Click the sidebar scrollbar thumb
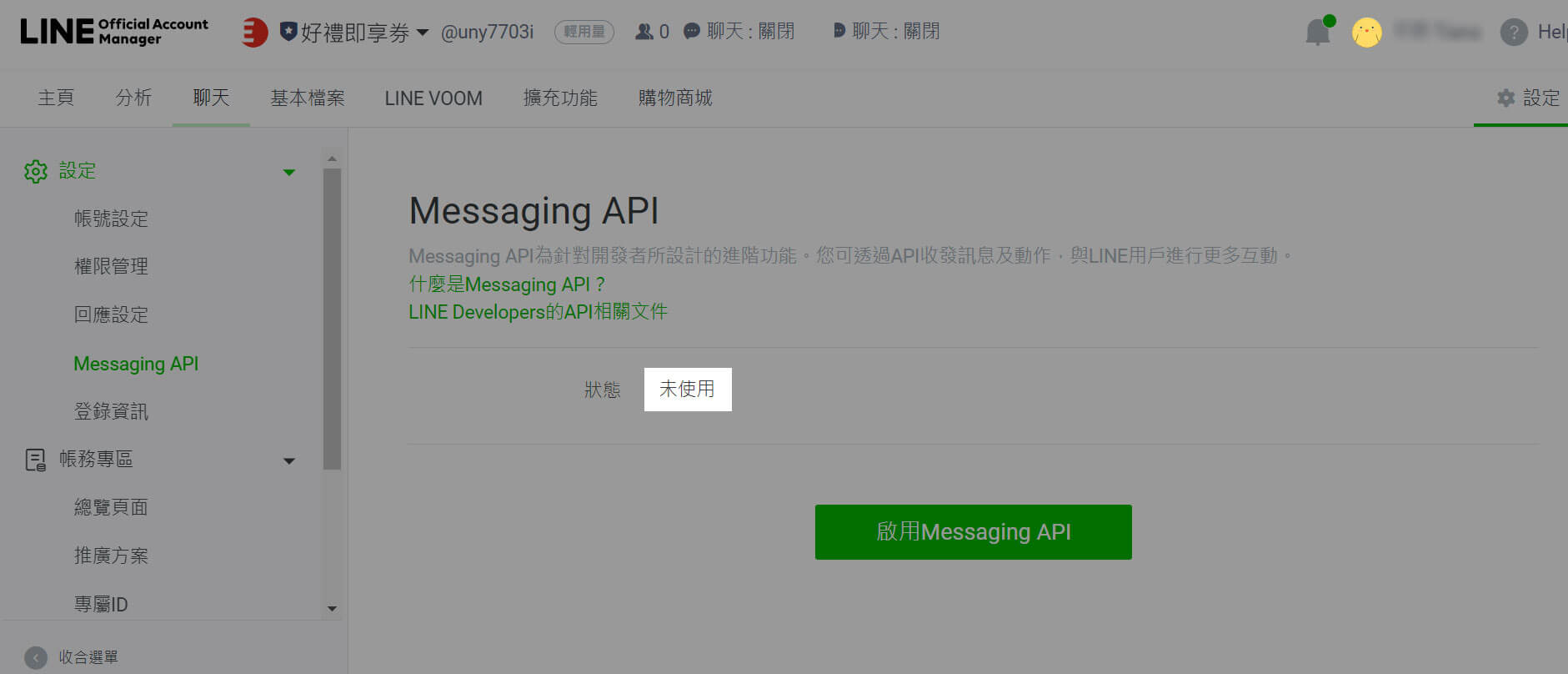Screen dimensions: 1568x674 point(332,319)
